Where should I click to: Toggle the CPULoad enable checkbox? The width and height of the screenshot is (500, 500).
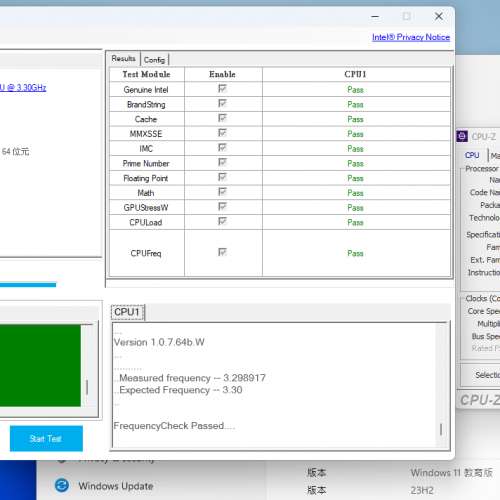222,221
